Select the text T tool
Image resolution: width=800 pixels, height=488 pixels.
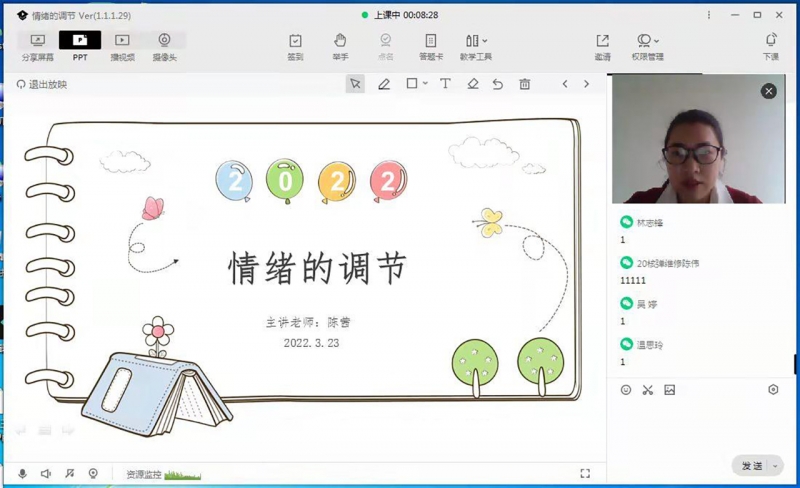coord(445,84)
